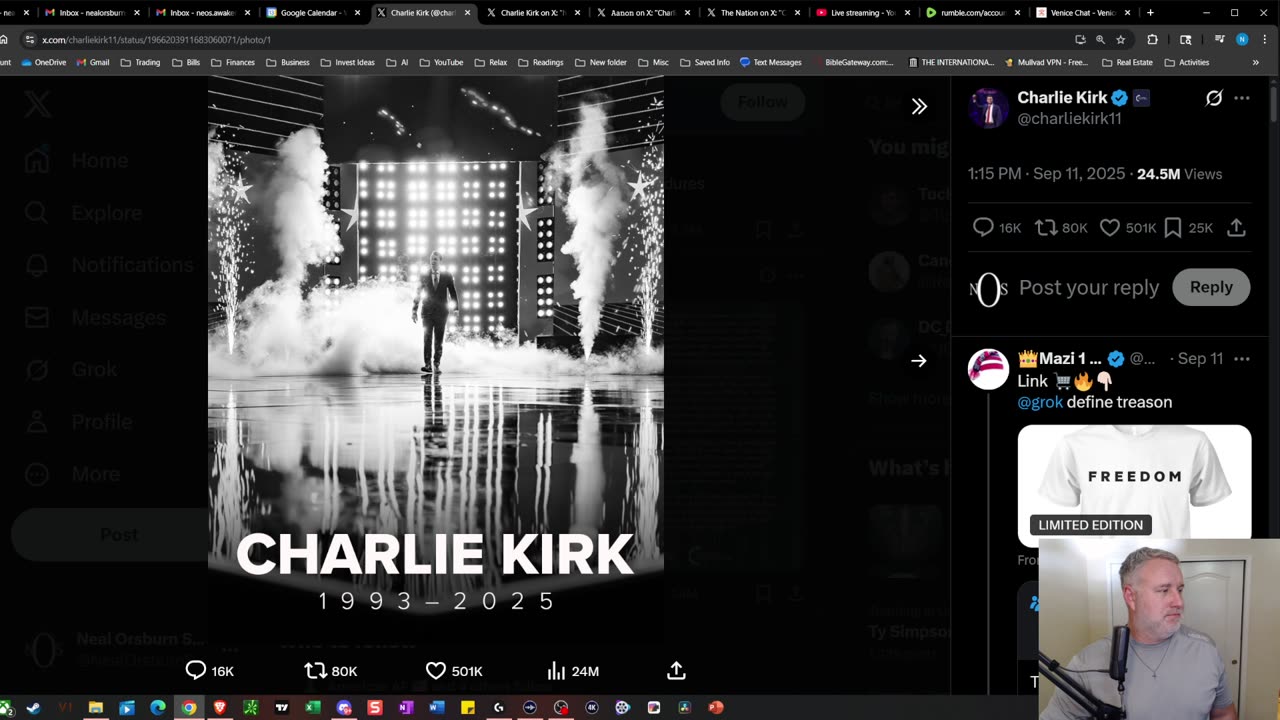
Task: Open Grok actions icon next to Charlie Kirk name
Action: point(1214,98)
